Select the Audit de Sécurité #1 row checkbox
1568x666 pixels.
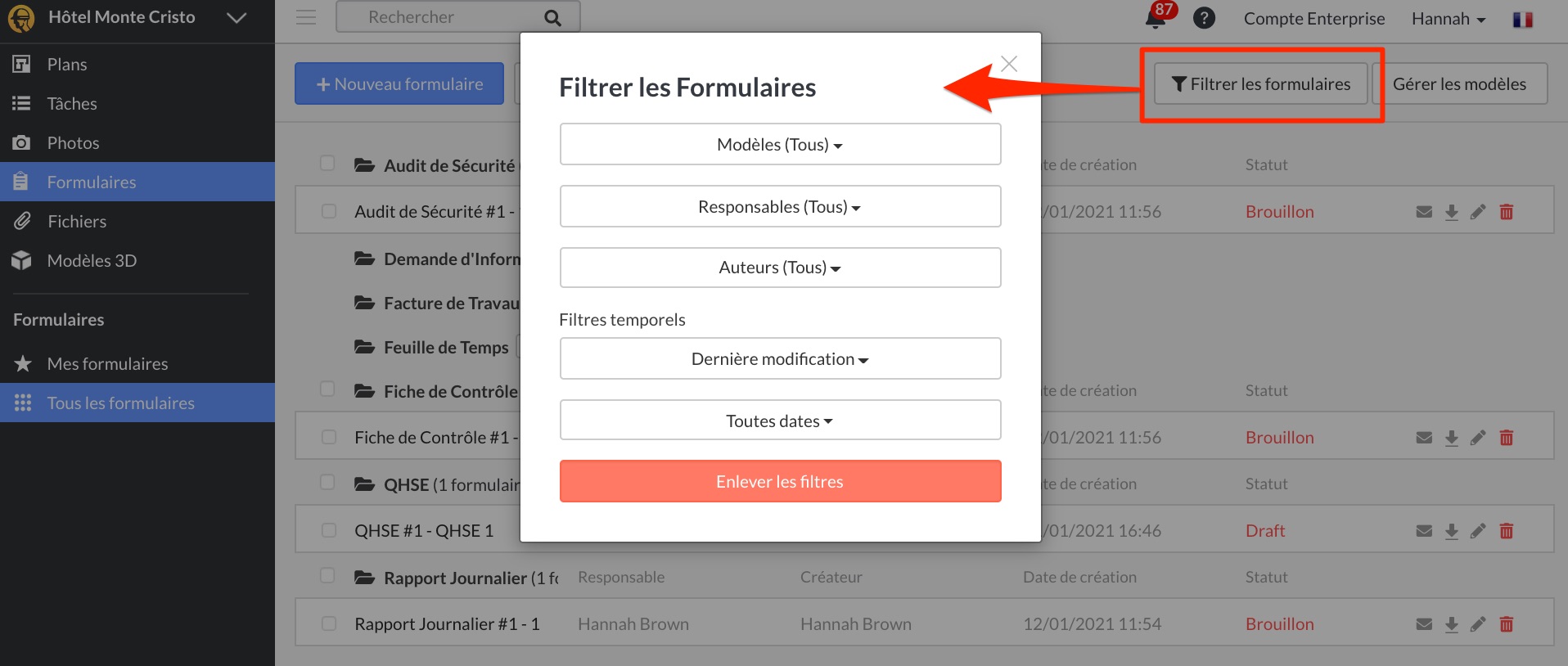click(329, 211)
